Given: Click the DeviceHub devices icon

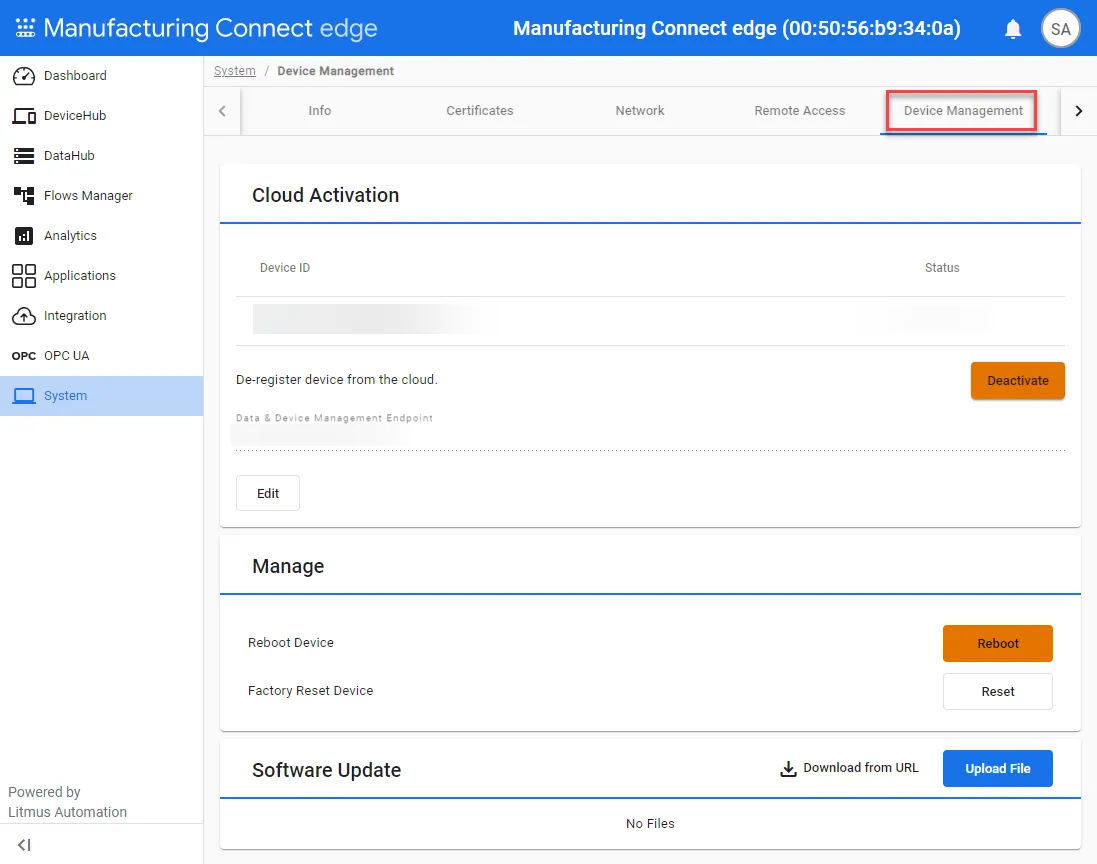Looking at the screenshot, I should coord(24,115).
